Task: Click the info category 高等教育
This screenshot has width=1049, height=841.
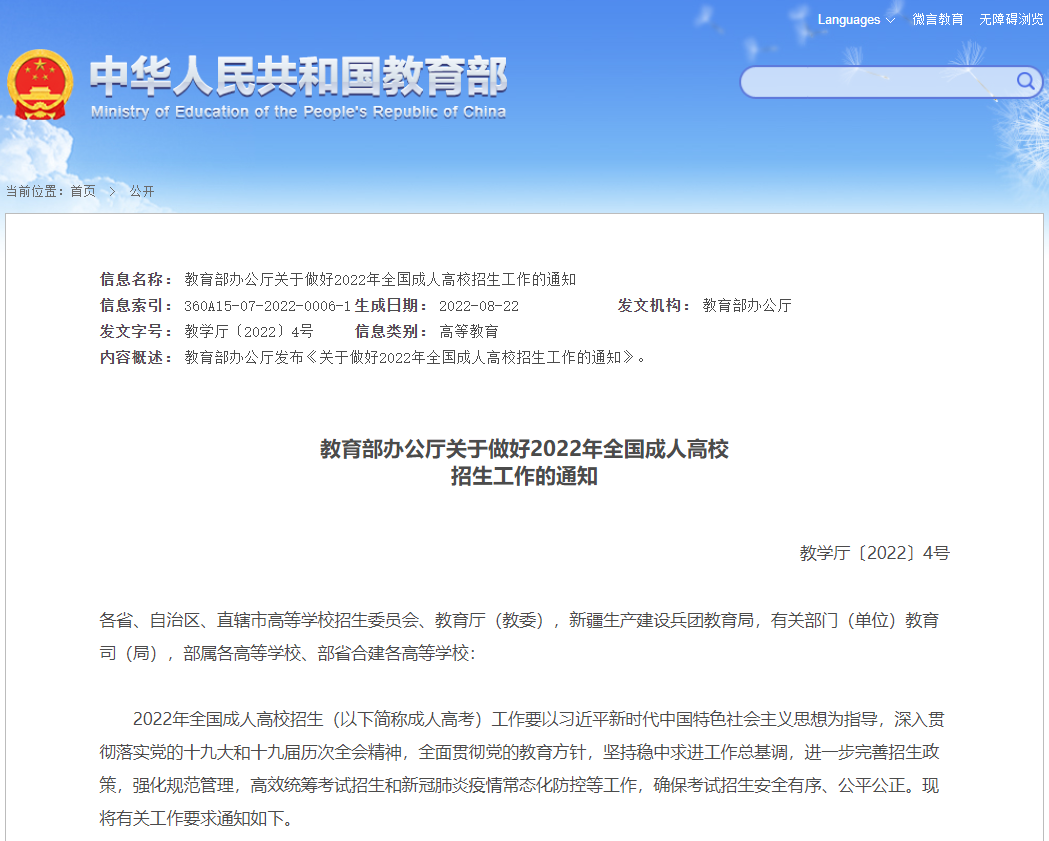Action: (469, 332)
